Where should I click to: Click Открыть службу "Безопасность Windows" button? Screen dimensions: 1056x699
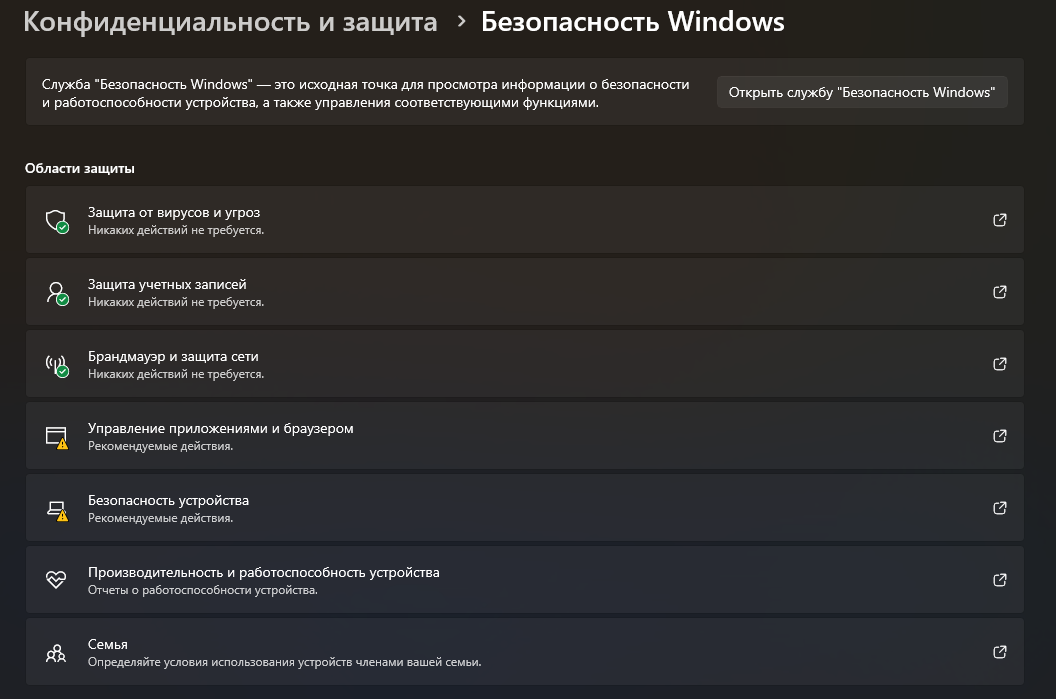click(862, 92)
